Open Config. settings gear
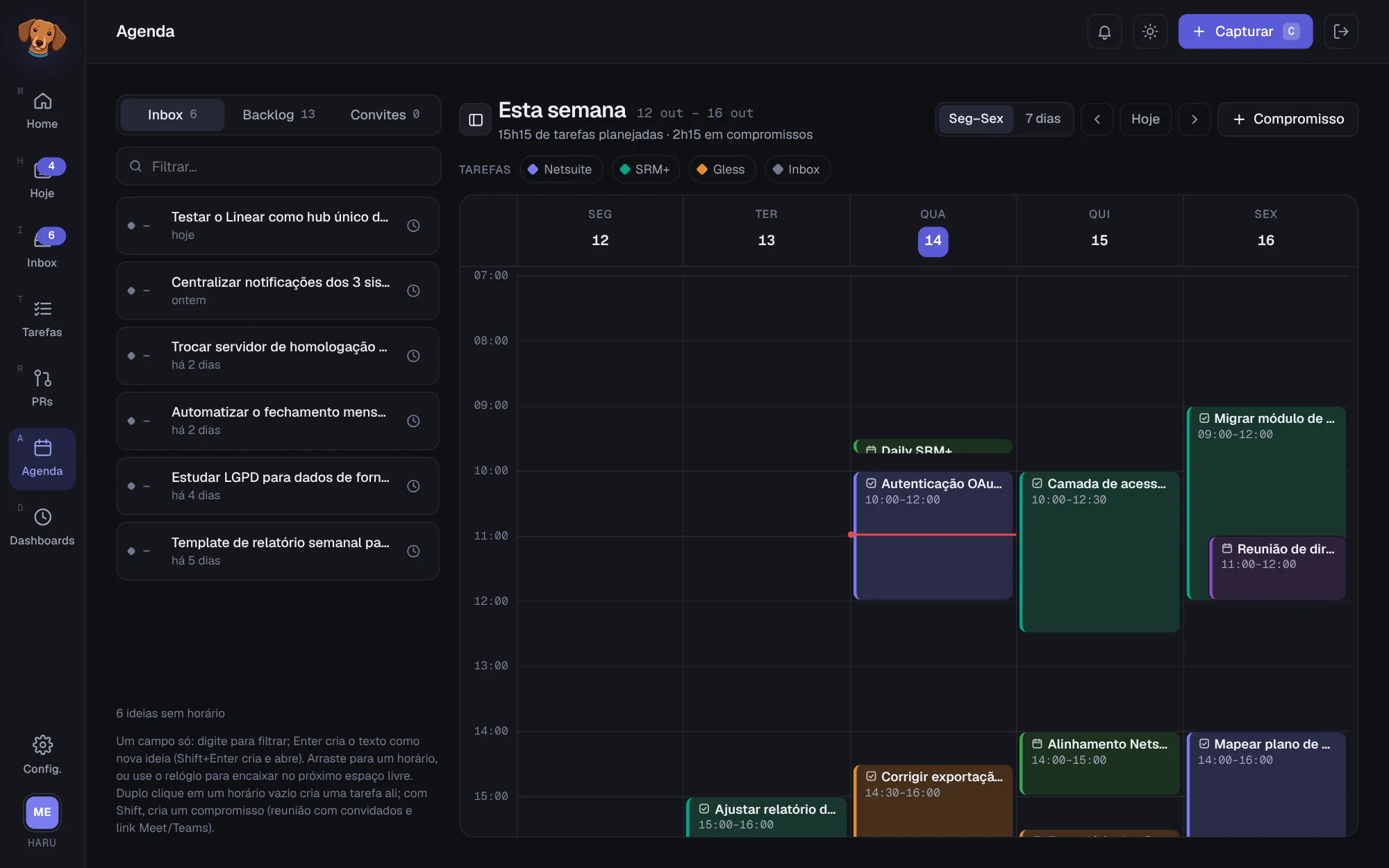 click(42, 755)
